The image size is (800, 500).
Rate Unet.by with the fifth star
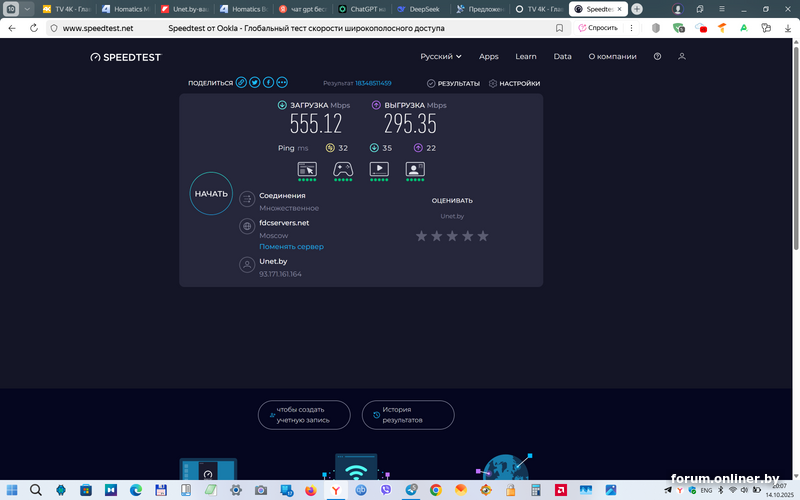483,236
